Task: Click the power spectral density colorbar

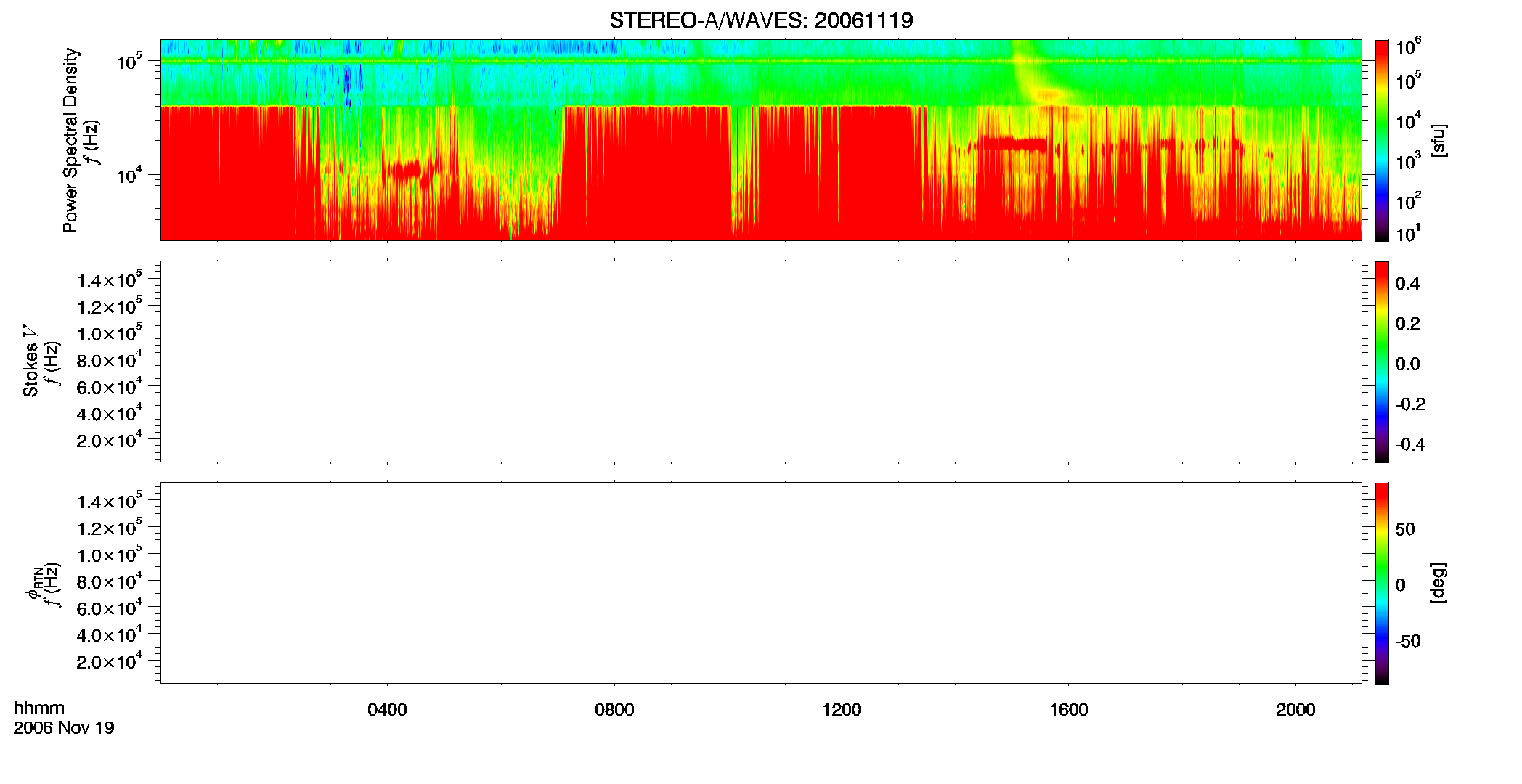Action: point(1382,140)
